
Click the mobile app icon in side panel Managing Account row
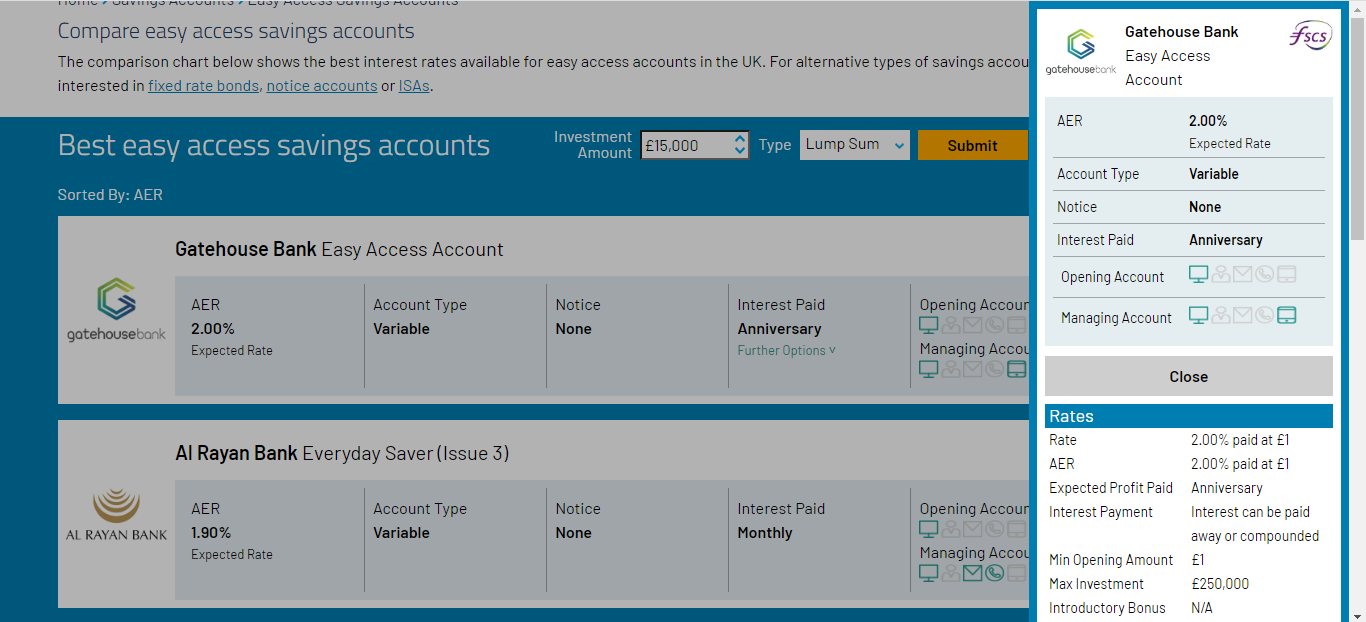pyautogui.click(x=1287, y=316)
